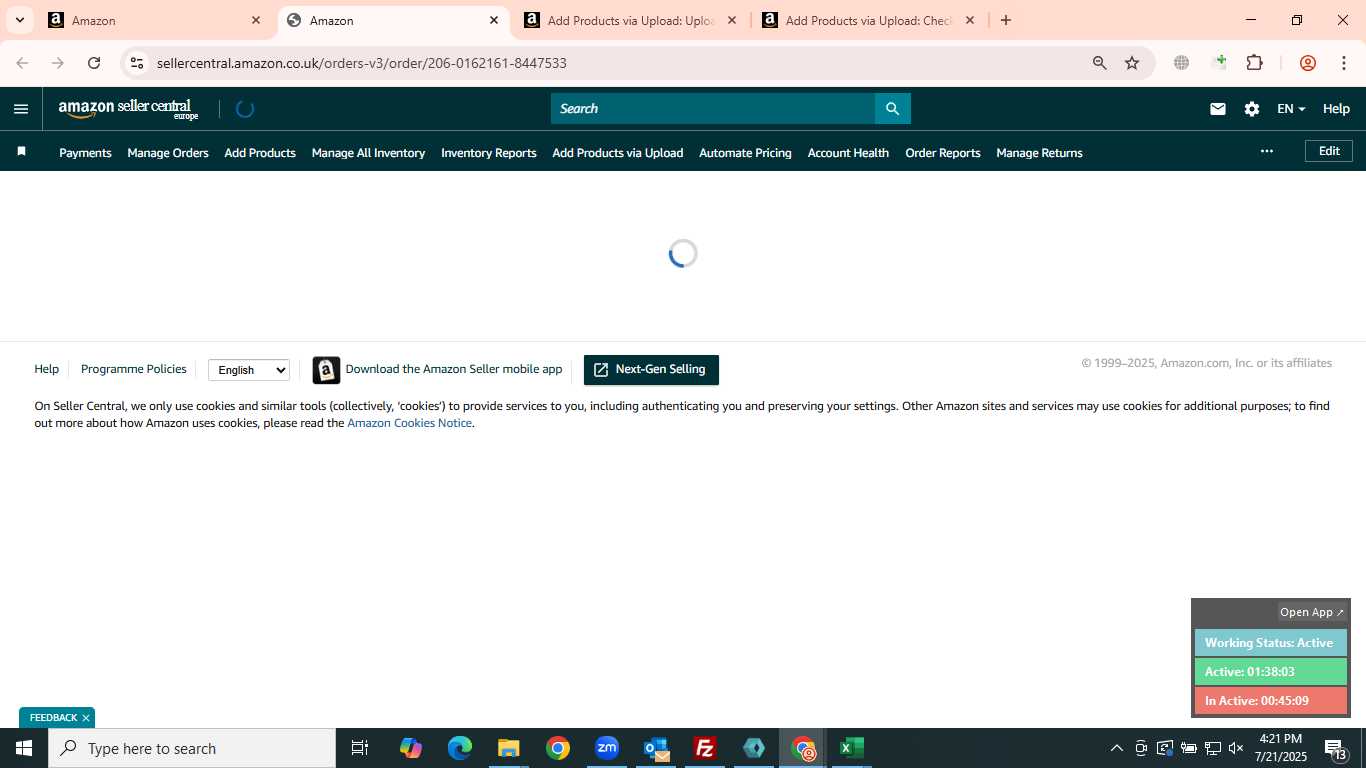Click the muted volume tray icon
Image resolution: width=1366 pixels, height=768 pixels.
point(1236,748)
